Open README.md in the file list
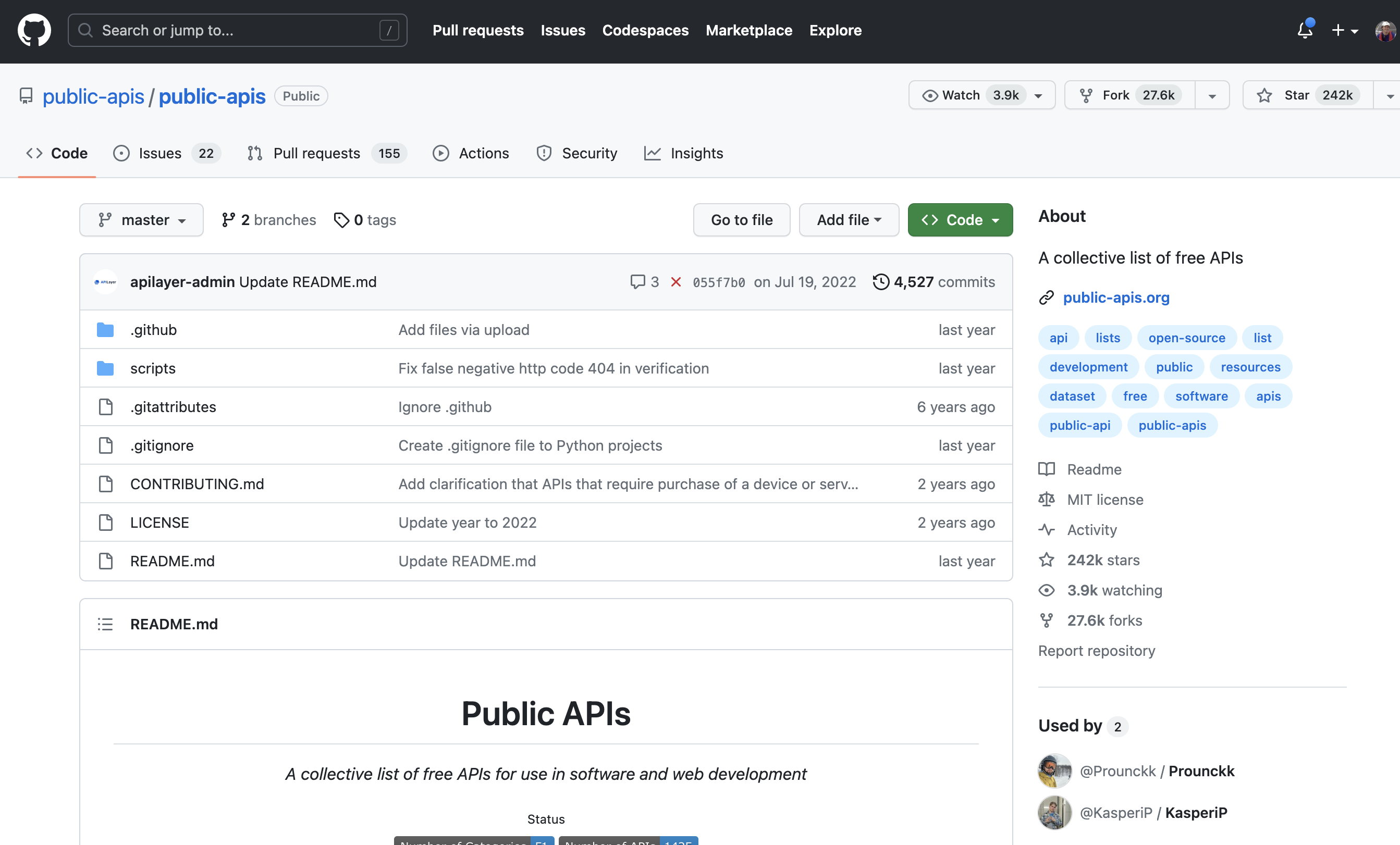The width and height of the screenshot is (1400, 845). pyautogui.click(x=173, y=561)
